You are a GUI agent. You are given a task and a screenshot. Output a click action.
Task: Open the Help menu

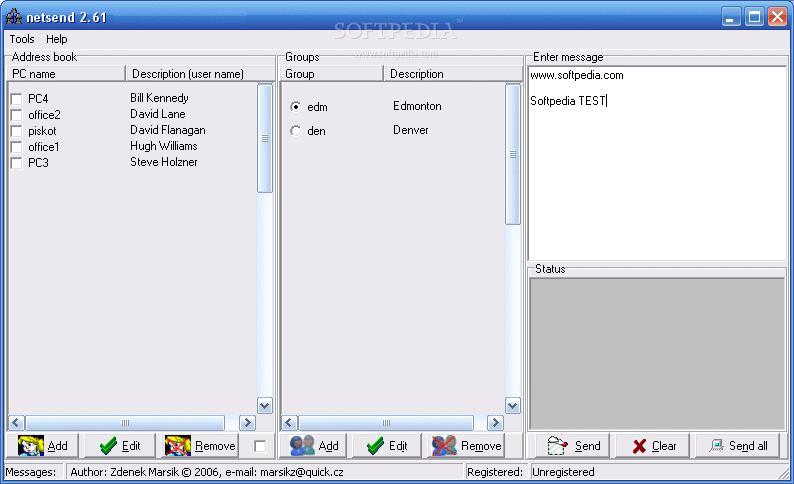[x=56, y=39]
